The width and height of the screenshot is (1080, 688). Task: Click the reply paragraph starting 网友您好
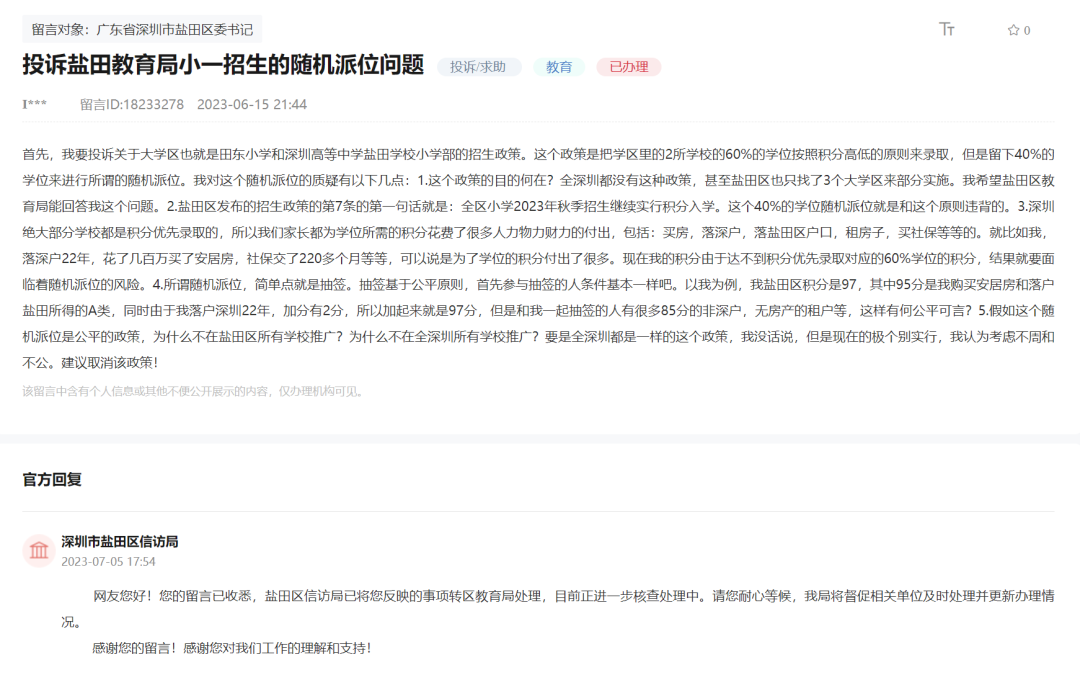pyautogui.click(x=400, y=595)
